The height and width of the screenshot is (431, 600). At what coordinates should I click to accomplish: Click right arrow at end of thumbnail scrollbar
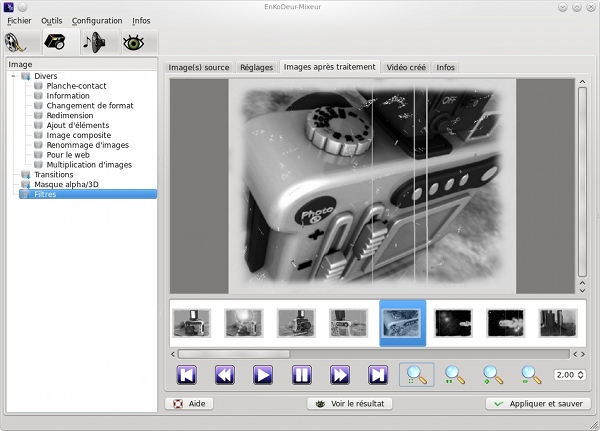(583, 354)
